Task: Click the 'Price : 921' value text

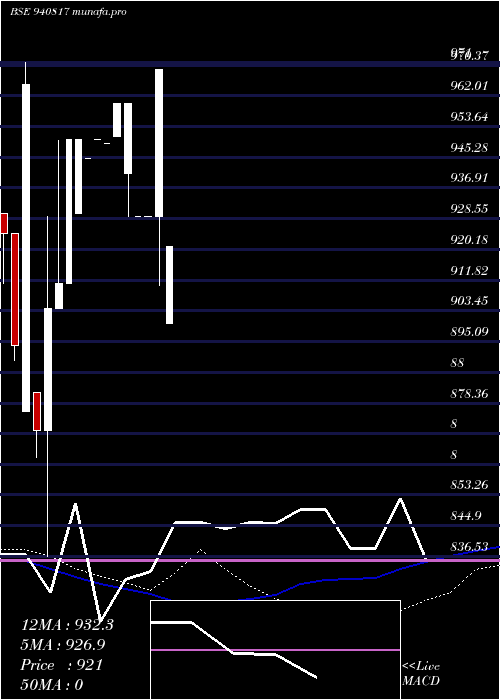Action: tap(62, 665)
